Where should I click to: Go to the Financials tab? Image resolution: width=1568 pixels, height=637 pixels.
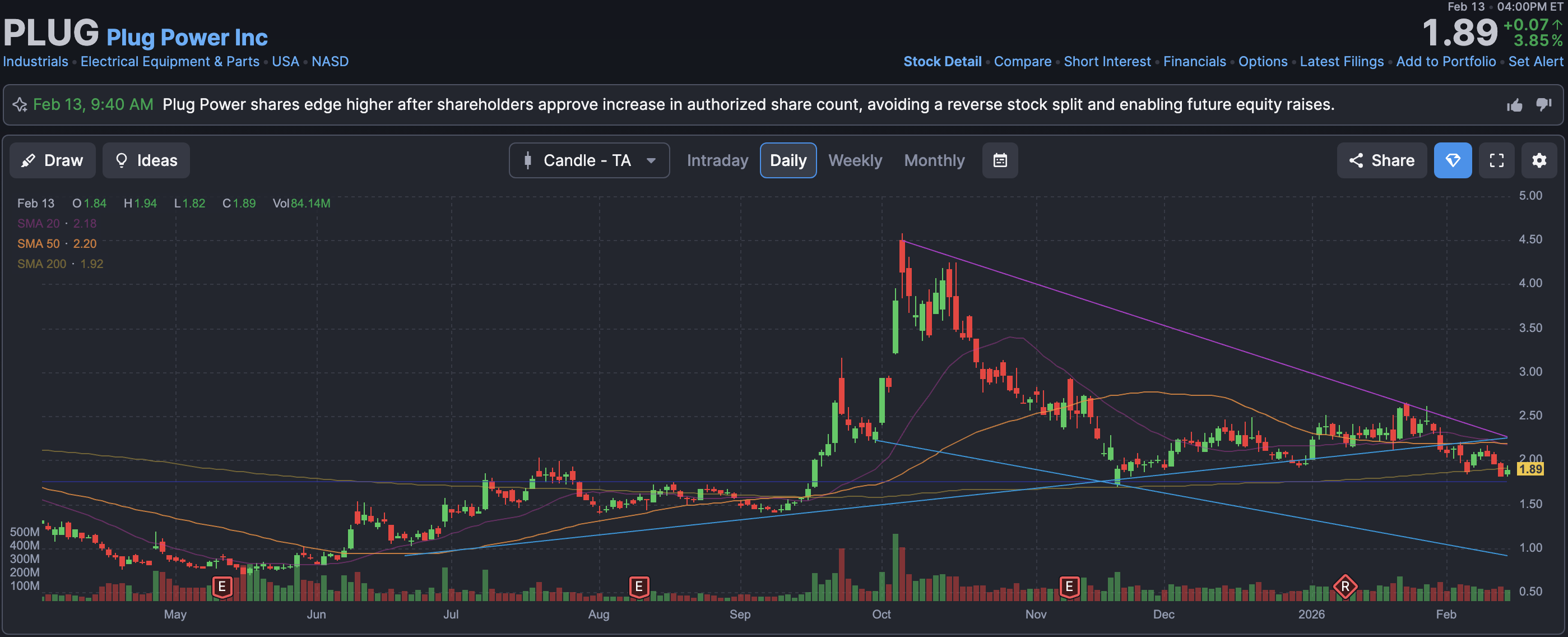pyautogui.click(x=1194, y=62)
